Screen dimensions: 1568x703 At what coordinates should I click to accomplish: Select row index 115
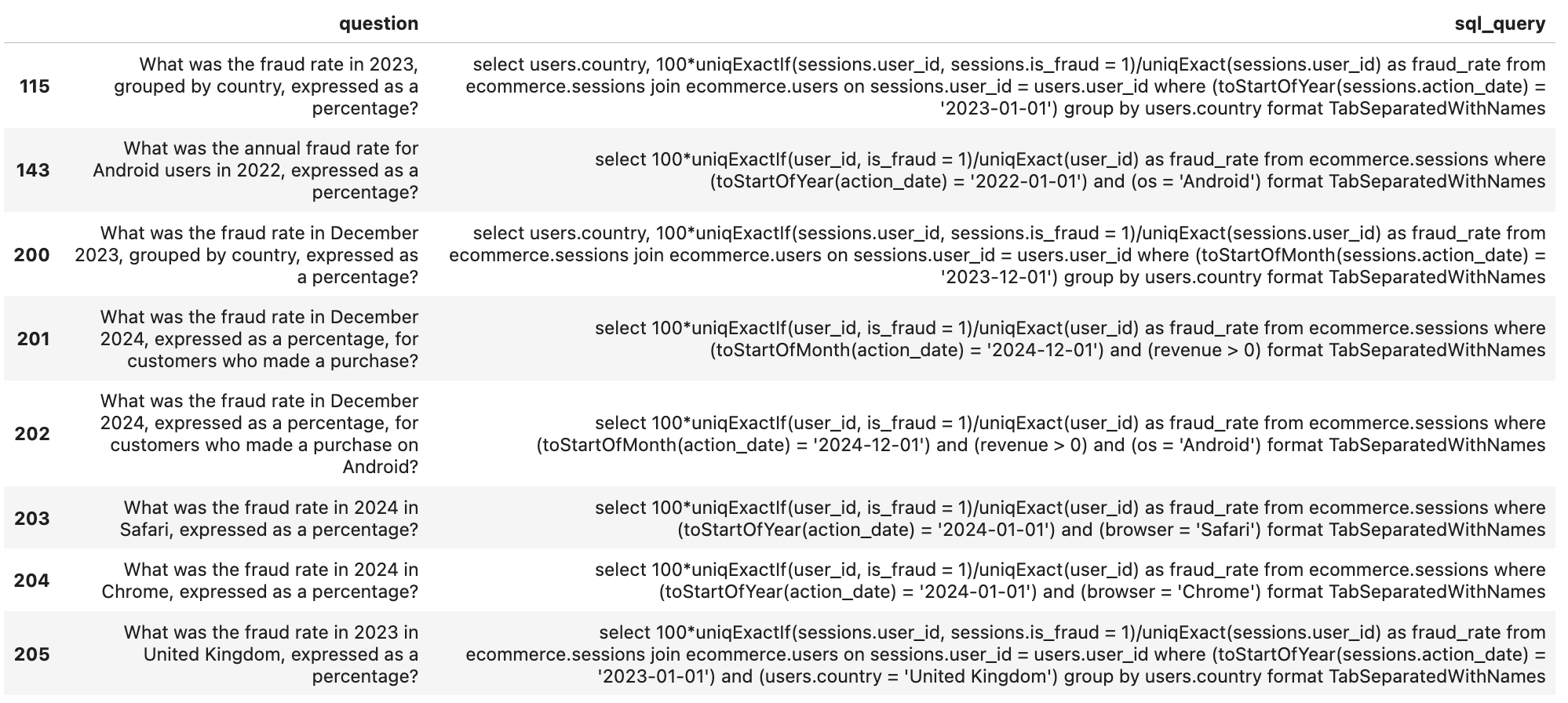click(x=35, y=86)
